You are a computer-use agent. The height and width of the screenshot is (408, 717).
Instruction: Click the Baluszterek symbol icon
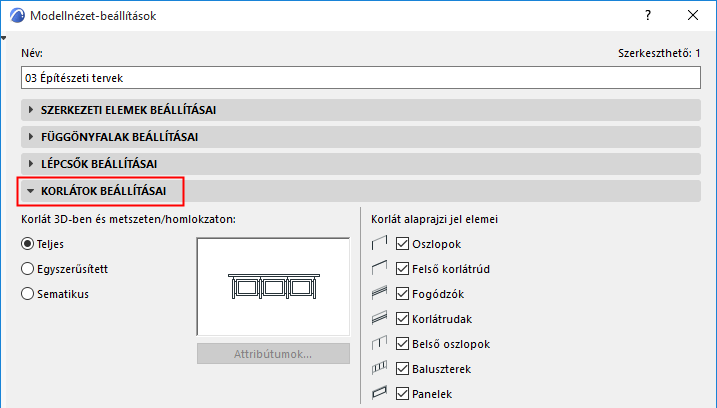coord(380,368)
